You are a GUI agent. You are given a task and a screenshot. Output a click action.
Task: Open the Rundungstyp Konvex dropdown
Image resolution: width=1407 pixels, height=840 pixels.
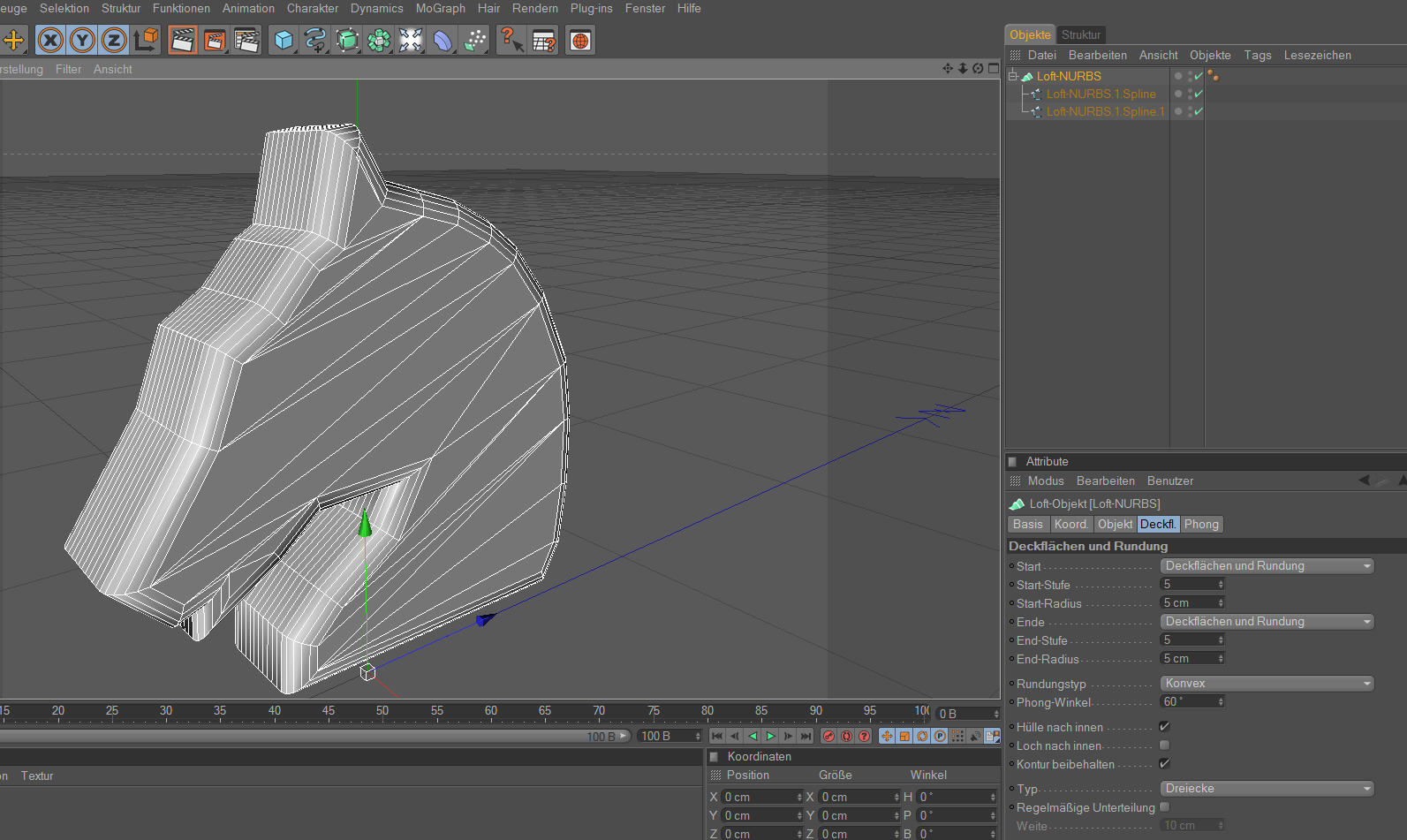(x=1267, y=684)
